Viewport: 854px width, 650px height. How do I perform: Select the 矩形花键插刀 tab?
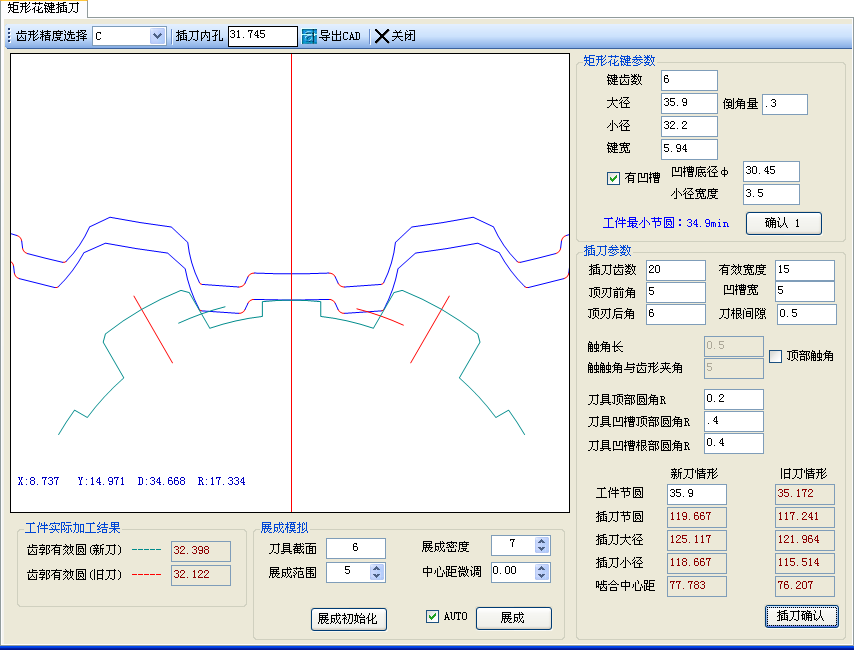44,8
